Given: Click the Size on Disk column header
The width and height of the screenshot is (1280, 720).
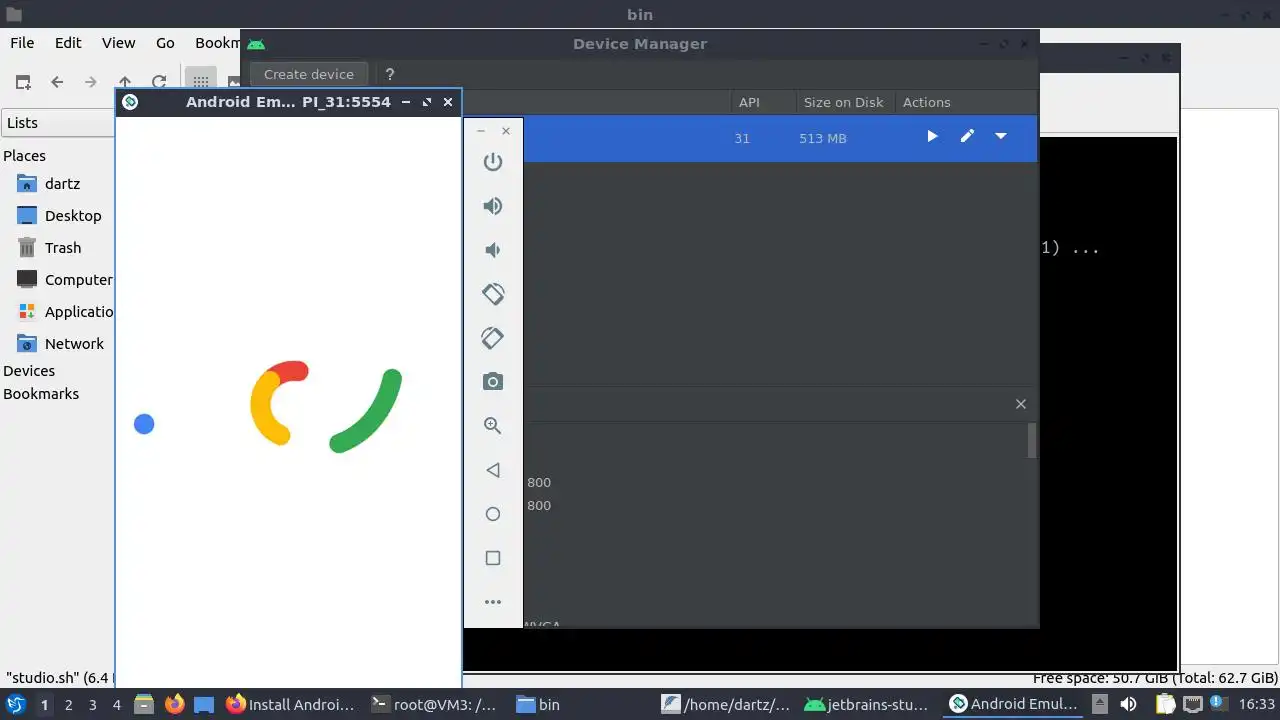Looking at the screenshot, I should [843, 102].
